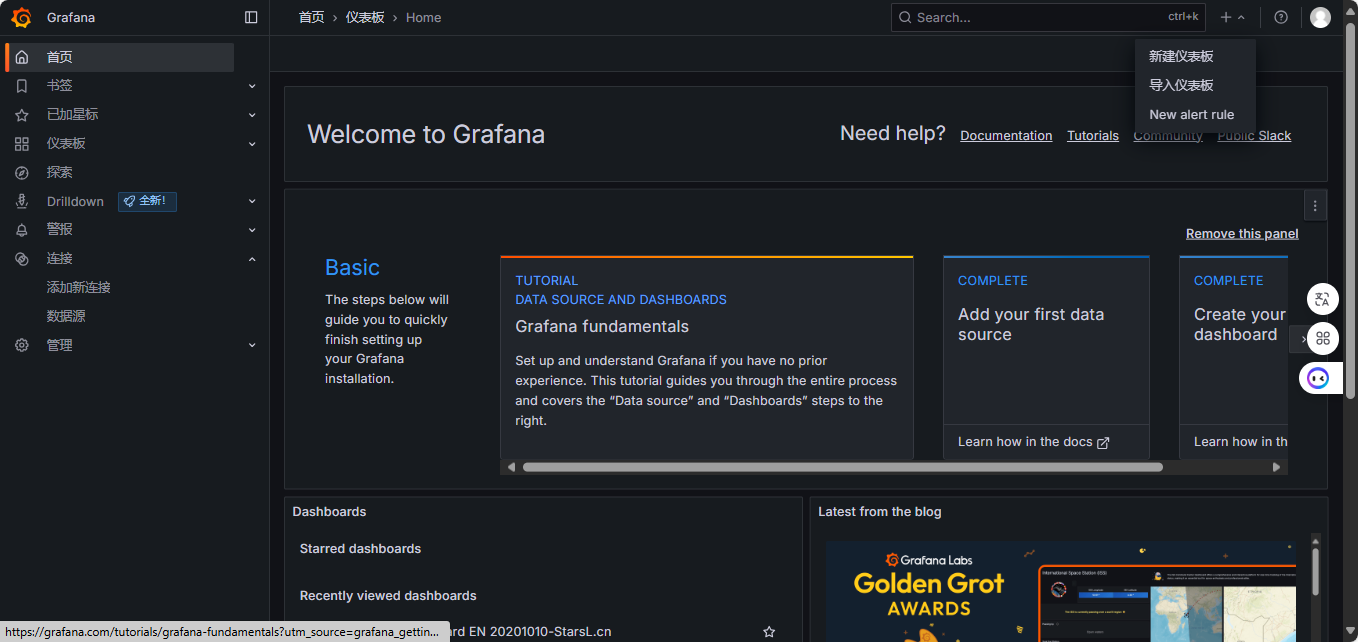1358x642 pixels.
Task: Click the connections icon beside 连接
Action: point(22,258)
